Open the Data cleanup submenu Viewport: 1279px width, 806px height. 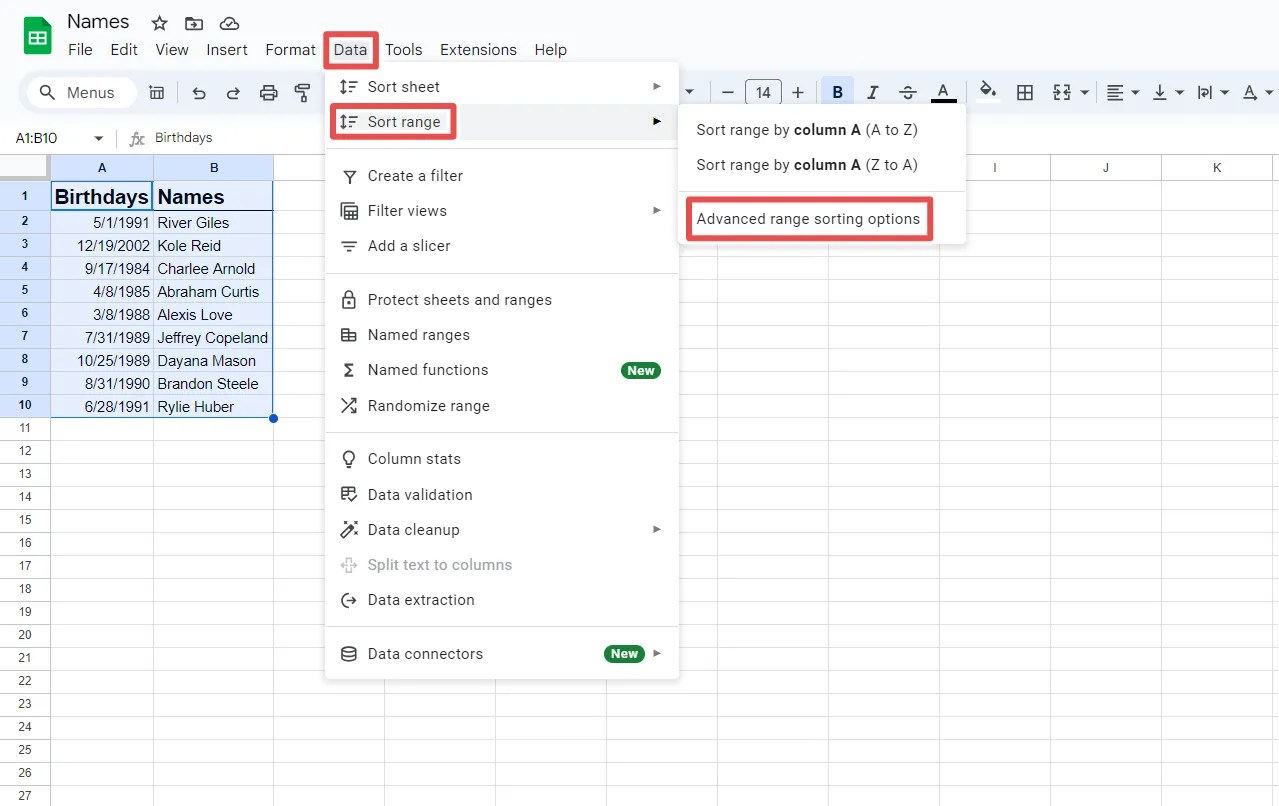pyautogui.click(x=413, y=529)
